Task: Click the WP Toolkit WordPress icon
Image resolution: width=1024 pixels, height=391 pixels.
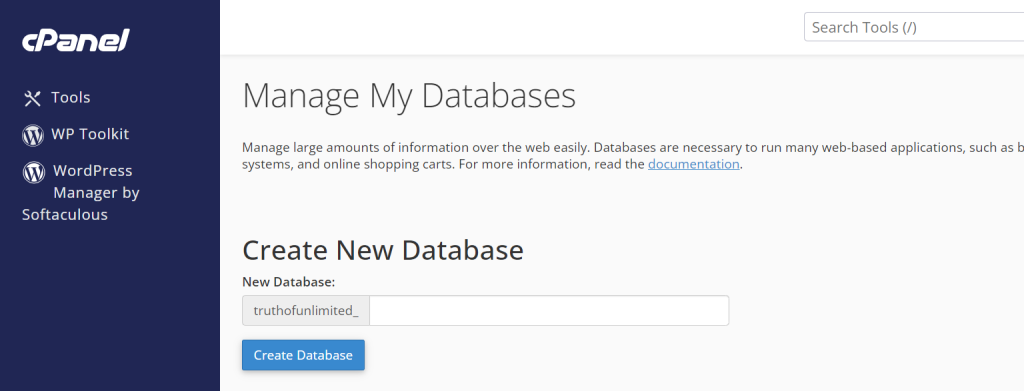Action: (x=33, y=135)
